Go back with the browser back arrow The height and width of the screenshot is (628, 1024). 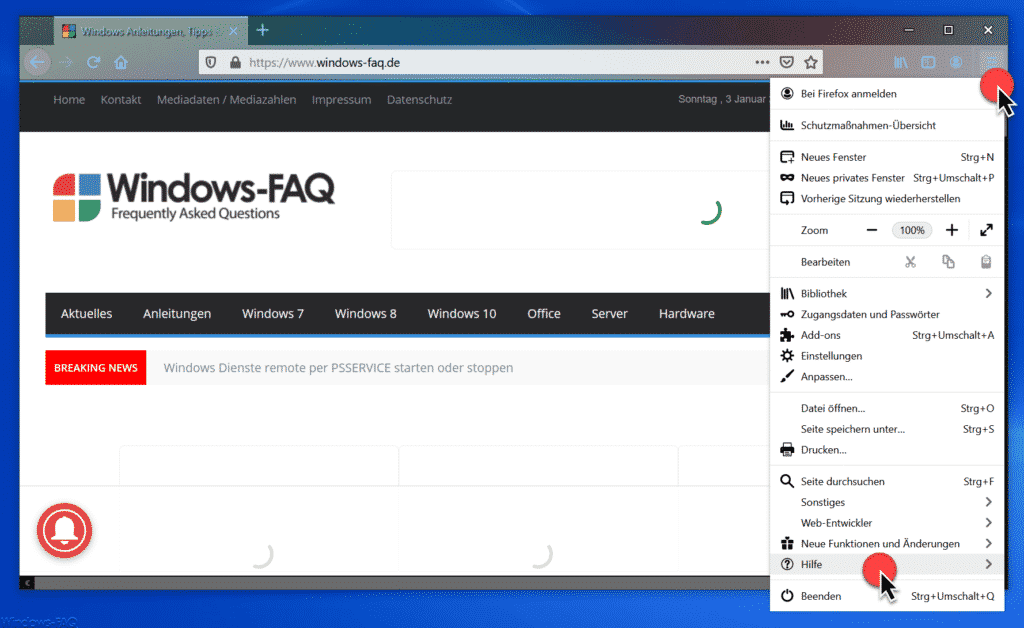coord(37,63)
